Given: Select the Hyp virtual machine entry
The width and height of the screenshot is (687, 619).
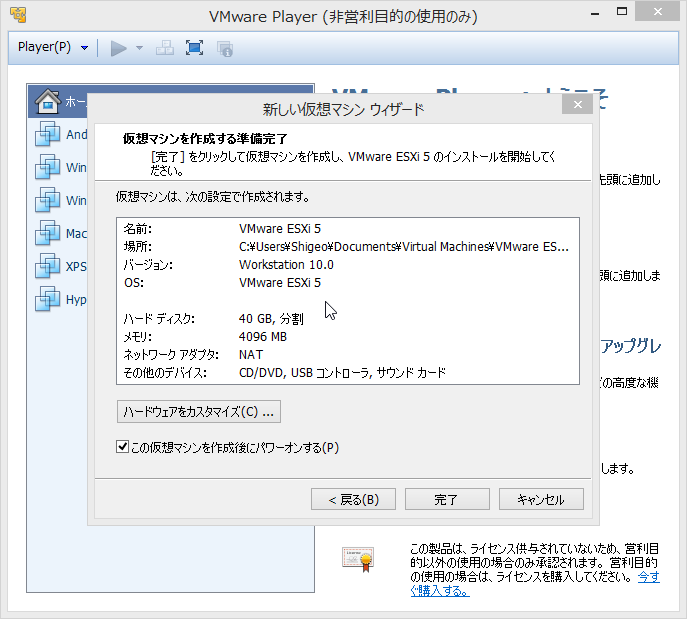Looking at the screenshot, I should [60, 300].
